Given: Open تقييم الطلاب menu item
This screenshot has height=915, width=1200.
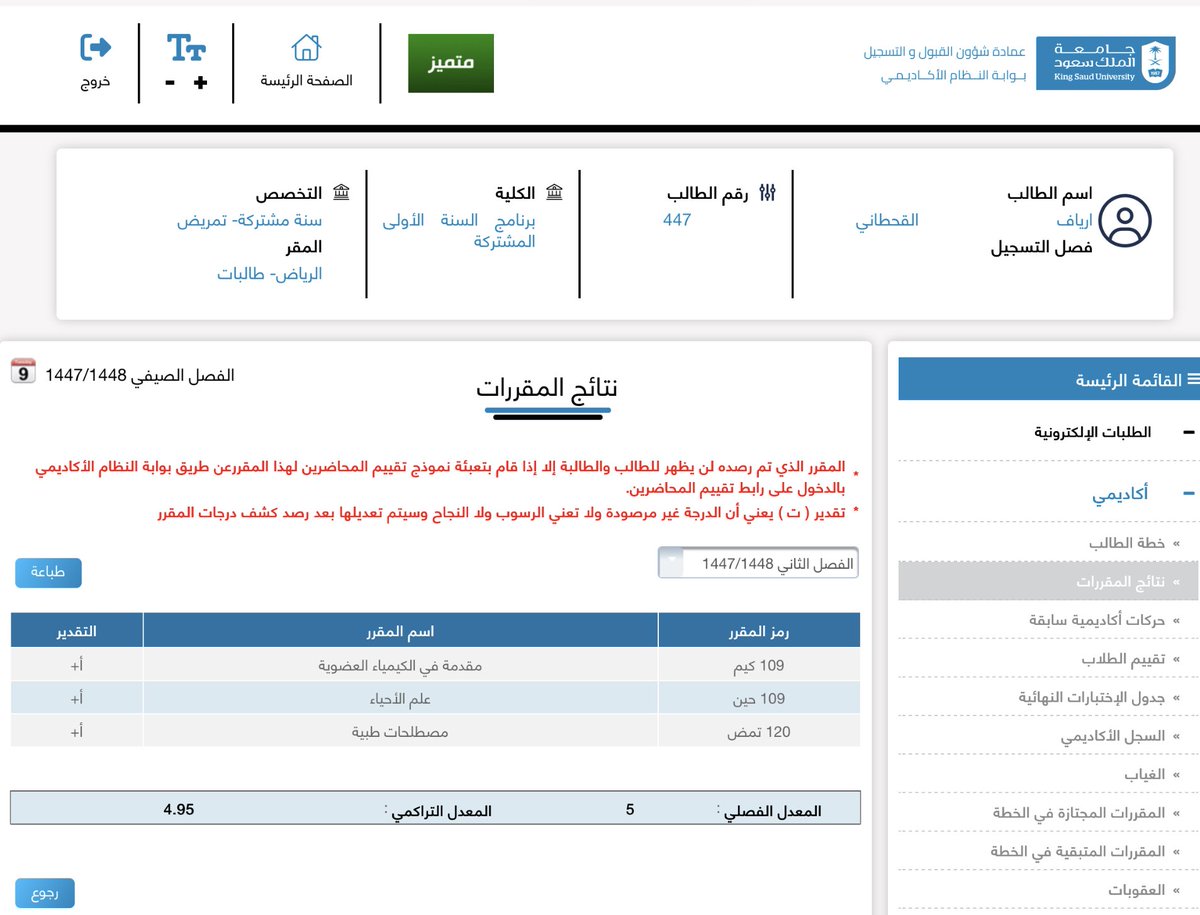Looking at the screenshot, I should (x=1124, y=659).
